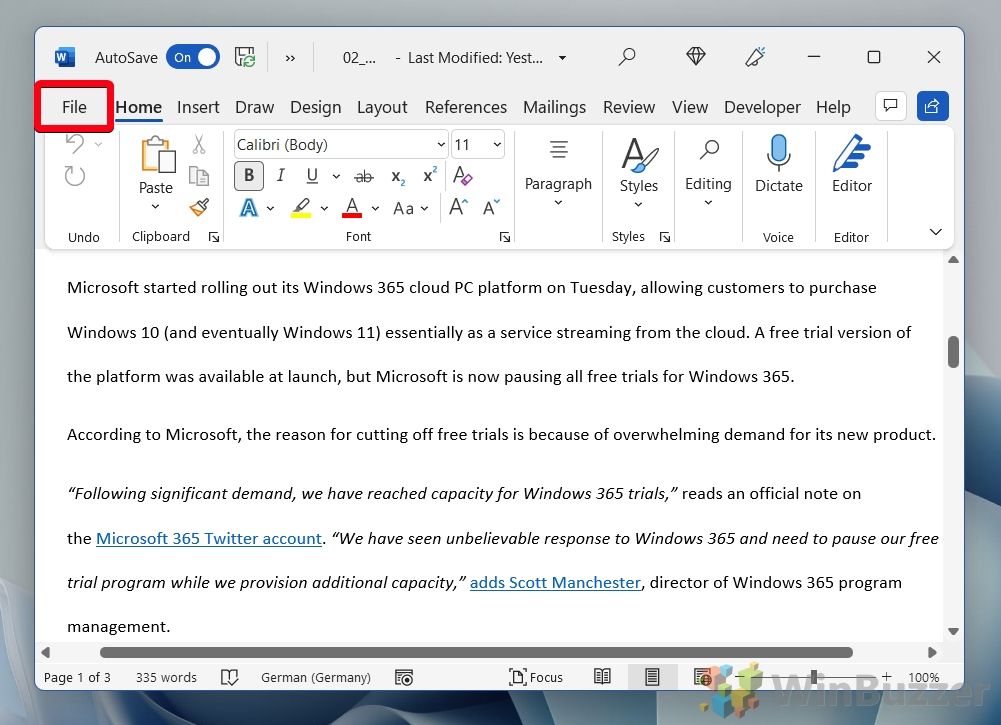Viewport: 1001px width, 725px height.
Task: Click the 335 words count in status bar
Action: coord(166,677)
